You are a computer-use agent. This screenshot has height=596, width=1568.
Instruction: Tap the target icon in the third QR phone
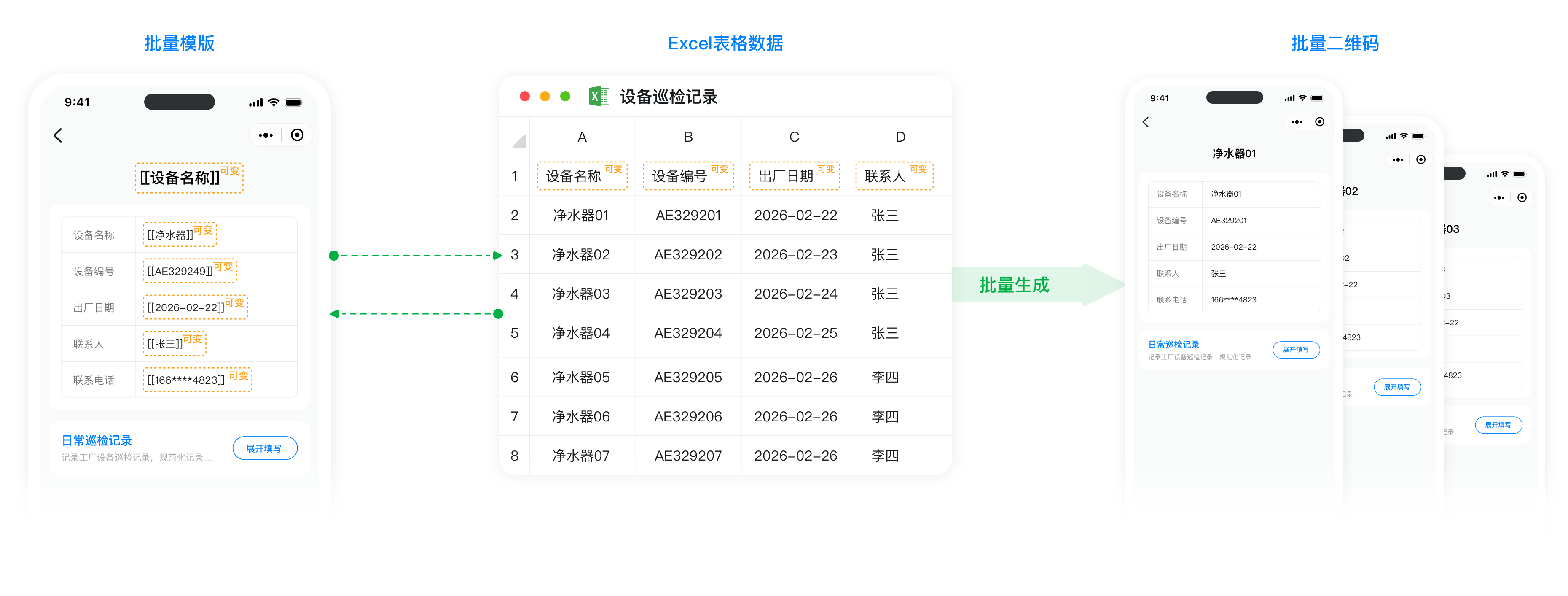pos(1522,197)
